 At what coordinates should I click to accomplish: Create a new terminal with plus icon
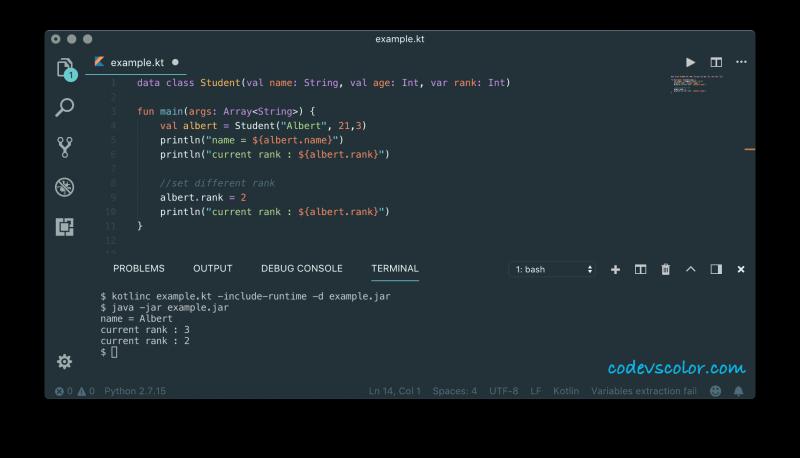coord(615,269)
